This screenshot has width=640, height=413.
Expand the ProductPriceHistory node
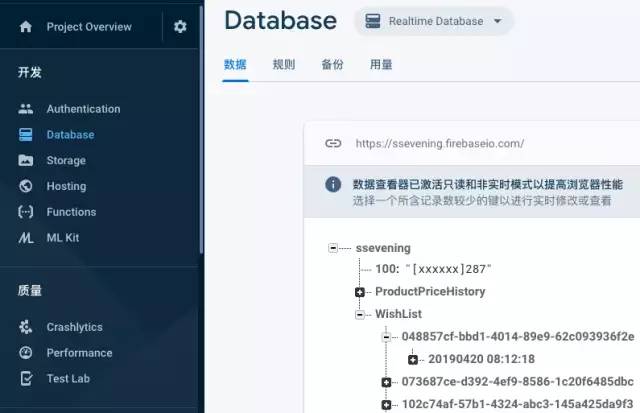tap(360, 292)
